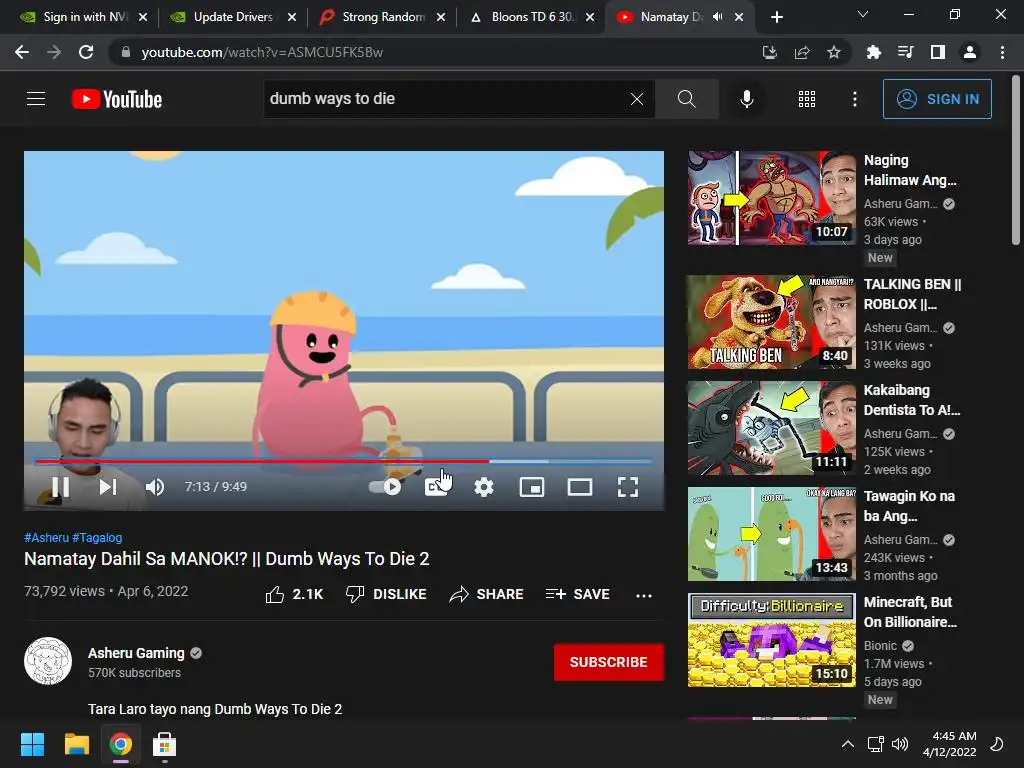The image size is (1024, 768).
Task: Open the media control icon in Chrome
Action: pos(905,52)
